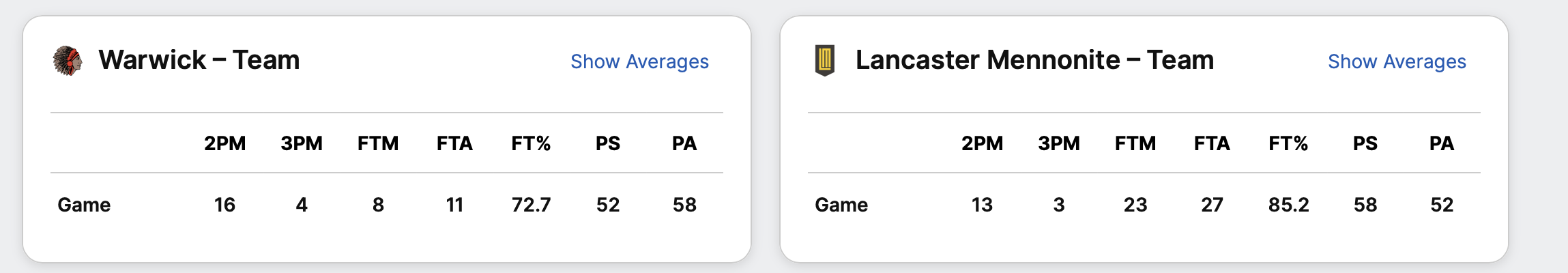The width and height of the screenshot is (1568, 273).
Task: Click Warwick's FTA value of 11
Action: point(454,205)
